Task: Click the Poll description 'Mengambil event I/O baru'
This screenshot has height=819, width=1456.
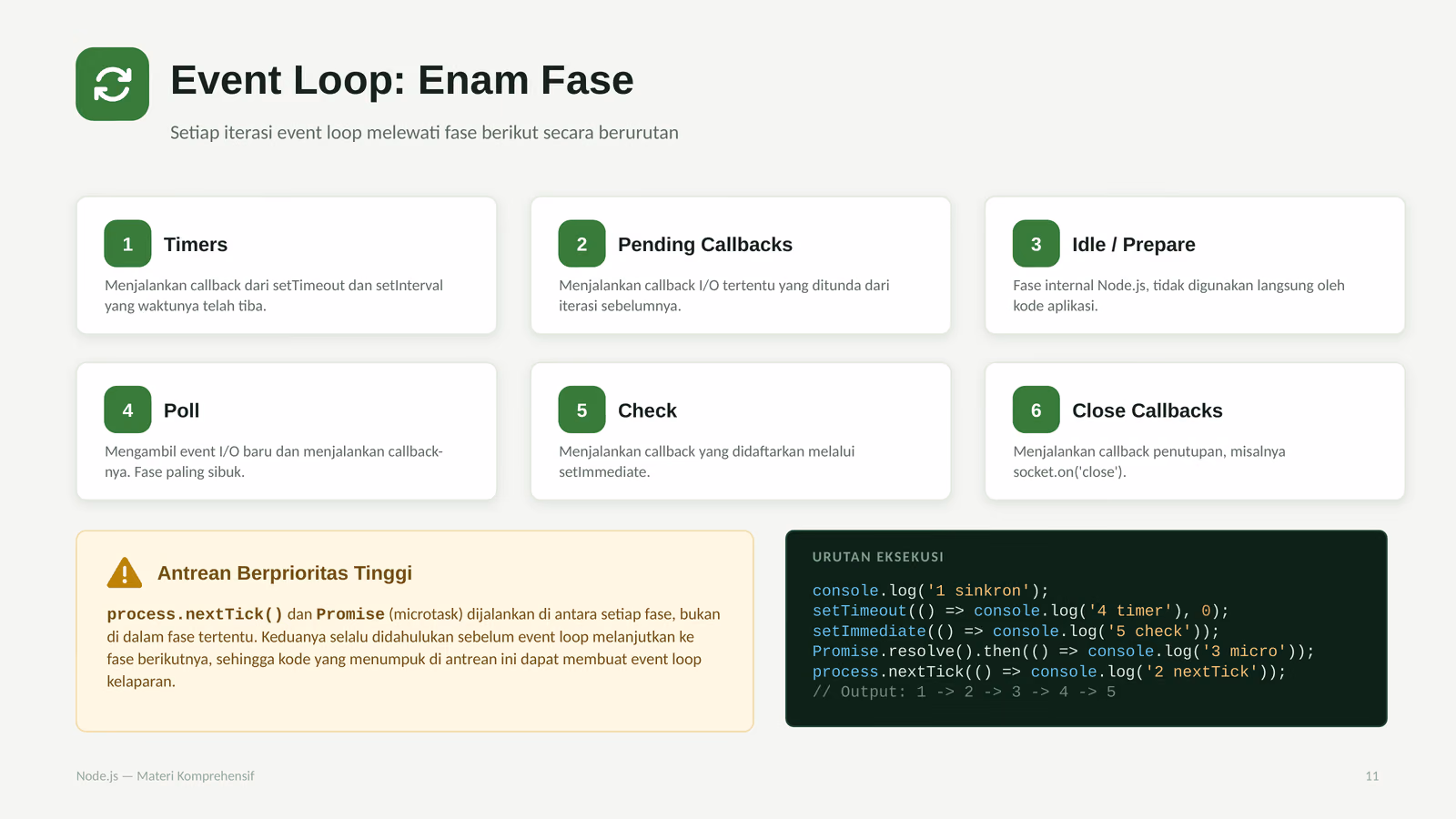Action: (x=274, y=461)
